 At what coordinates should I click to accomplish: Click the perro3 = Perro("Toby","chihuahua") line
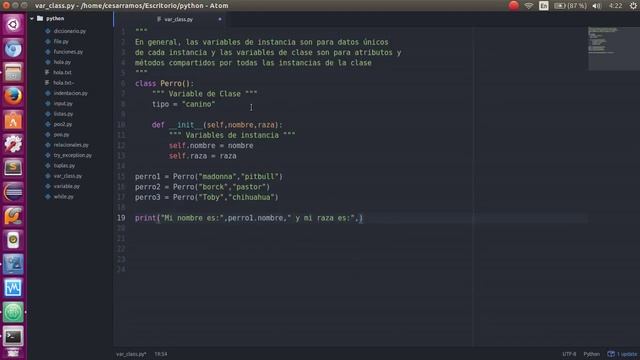click(207, 197)
